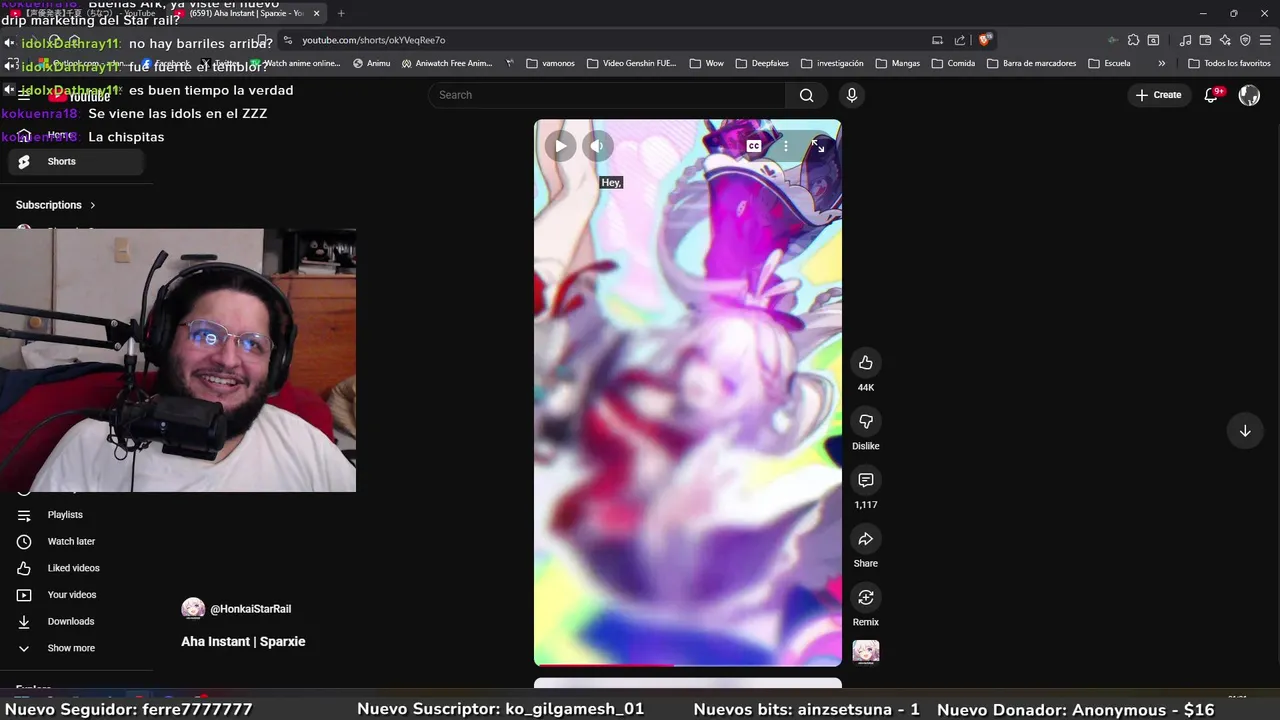The height and width of the screenshot is (720, 1280).
Task: Go to the next Short with the down arrow
Action: (x=1245, y=431)
